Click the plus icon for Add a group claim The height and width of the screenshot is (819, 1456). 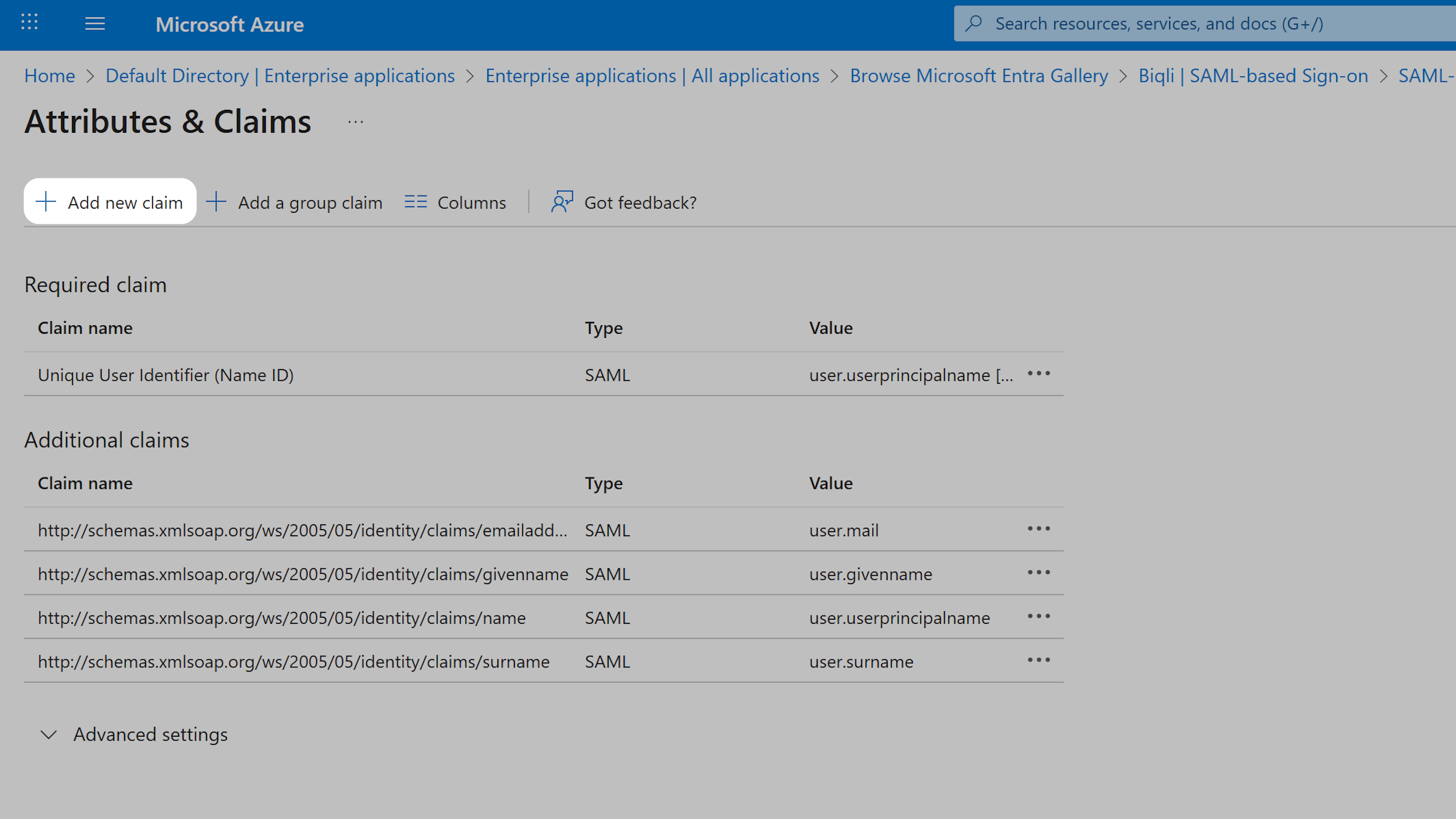216,202
